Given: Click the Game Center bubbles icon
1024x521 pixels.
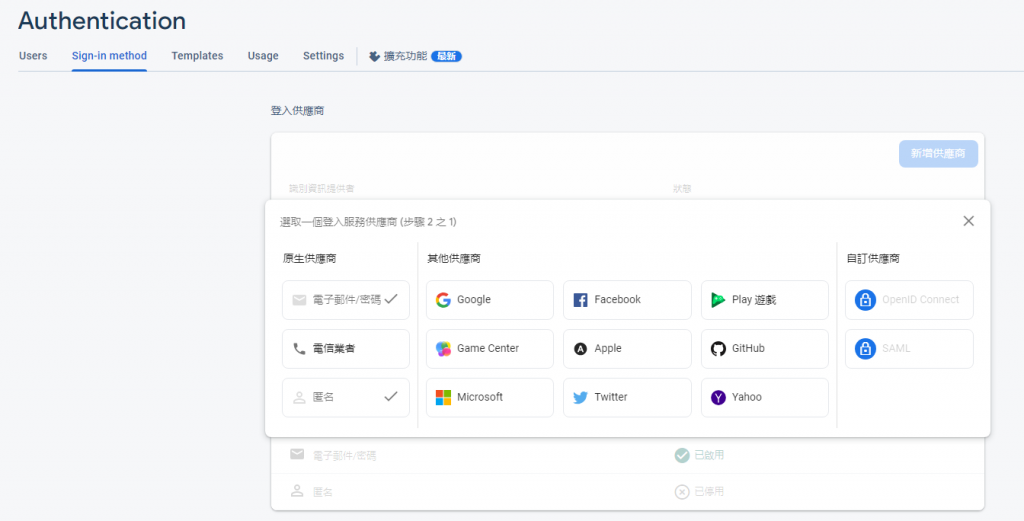Looking at the screenshot, I should pos(443,349).
